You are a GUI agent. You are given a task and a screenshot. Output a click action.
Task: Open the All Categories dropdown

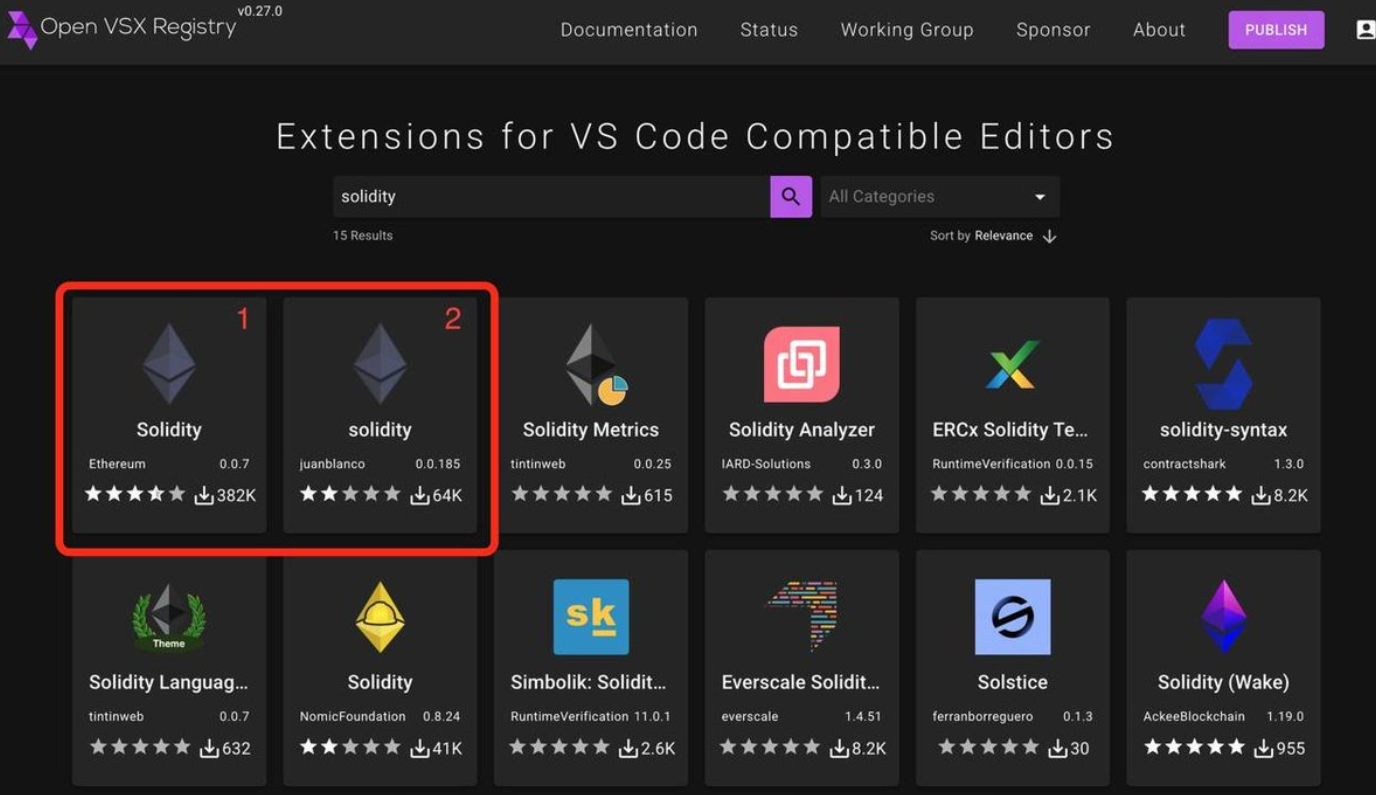click(939, 196)
